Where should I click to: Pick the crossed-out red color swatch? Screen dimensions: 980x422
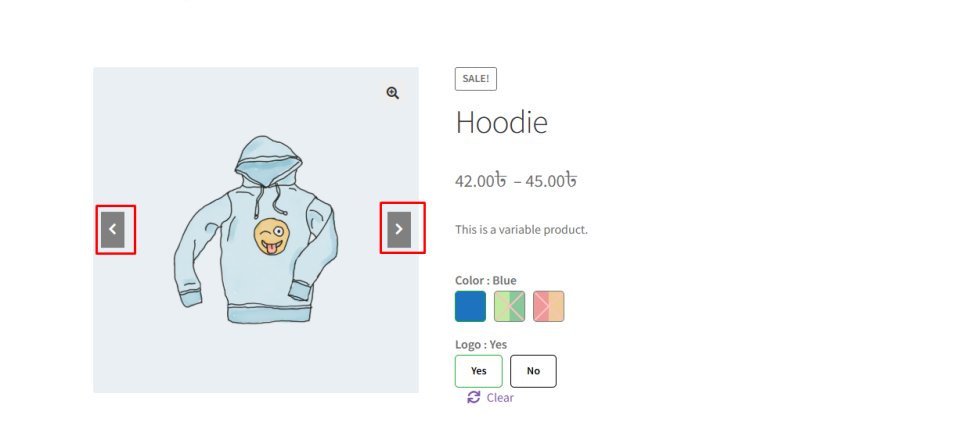click(x=549, y=306)
